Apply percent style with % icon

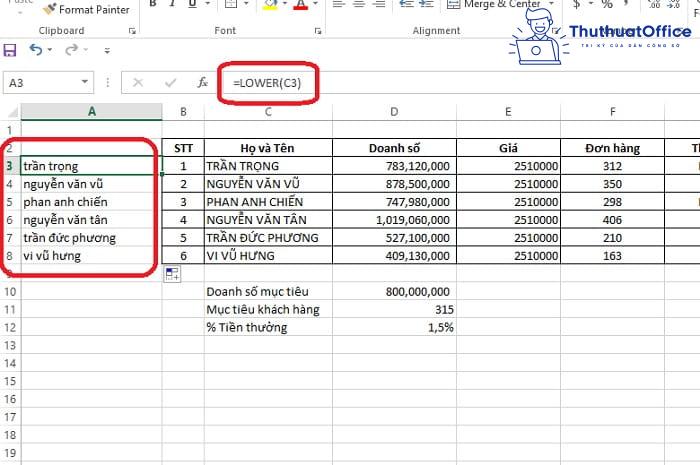607,5
